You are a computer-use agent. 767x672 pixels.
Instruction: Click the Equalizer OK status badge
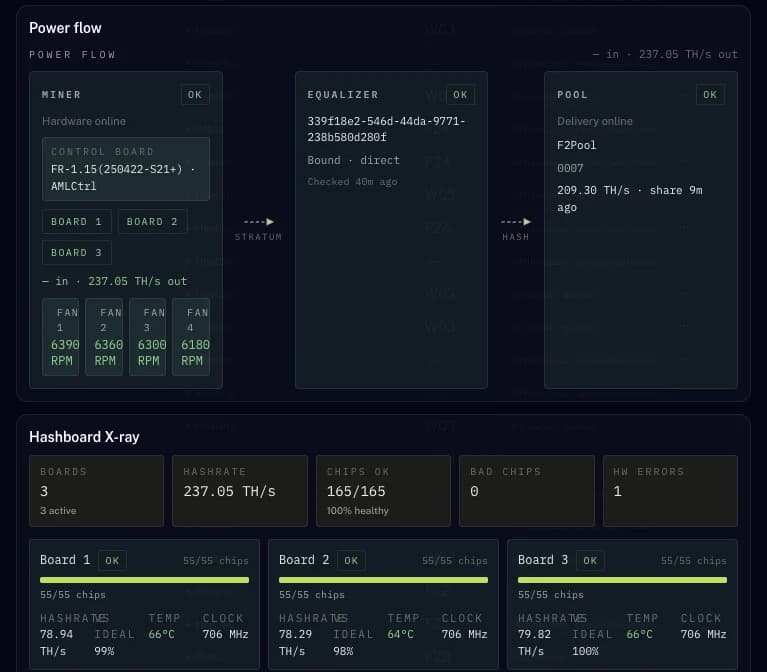(x=460, y=94)
